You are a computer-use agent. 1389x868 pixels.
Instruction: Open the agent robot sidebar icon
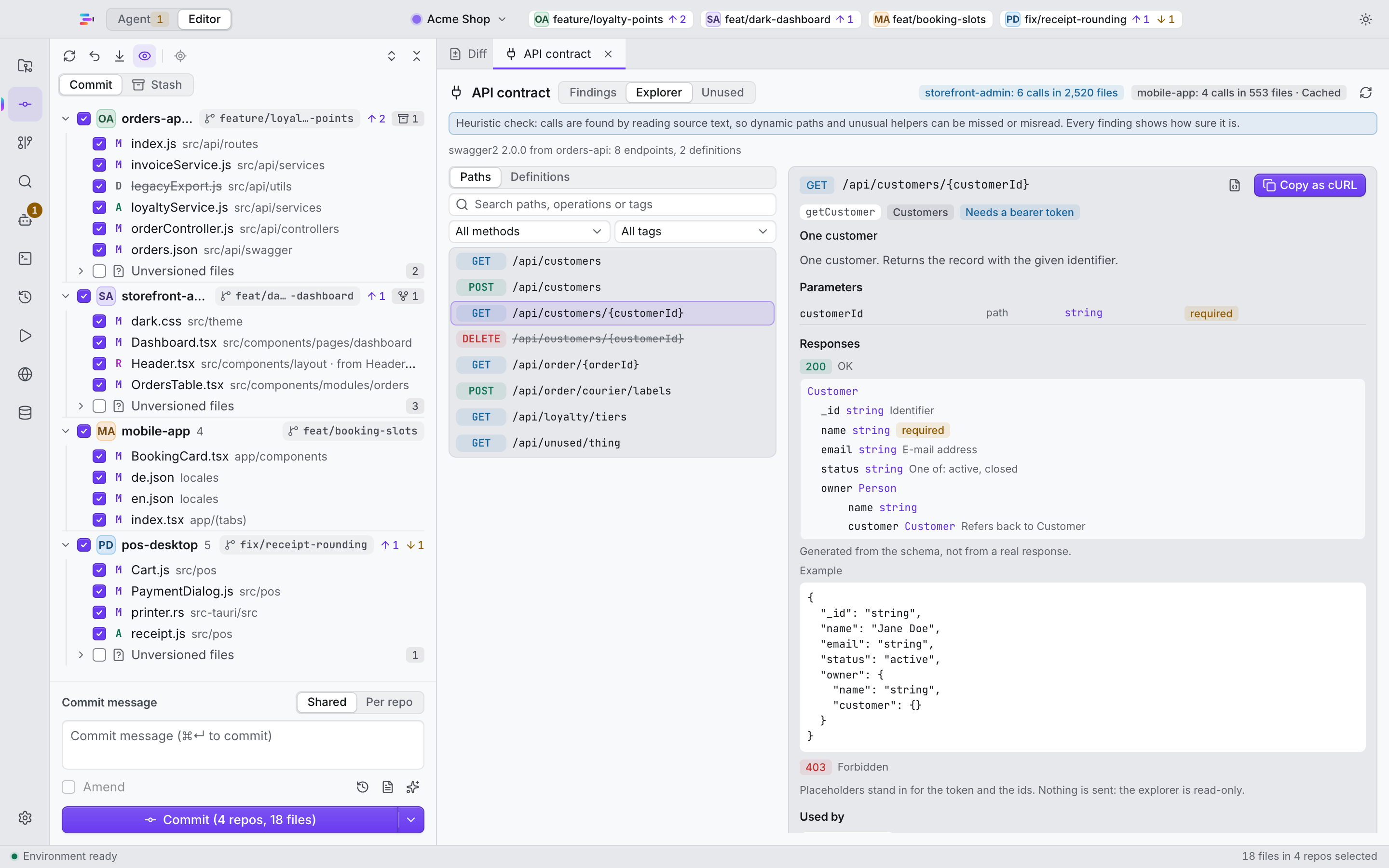(25, 220)
